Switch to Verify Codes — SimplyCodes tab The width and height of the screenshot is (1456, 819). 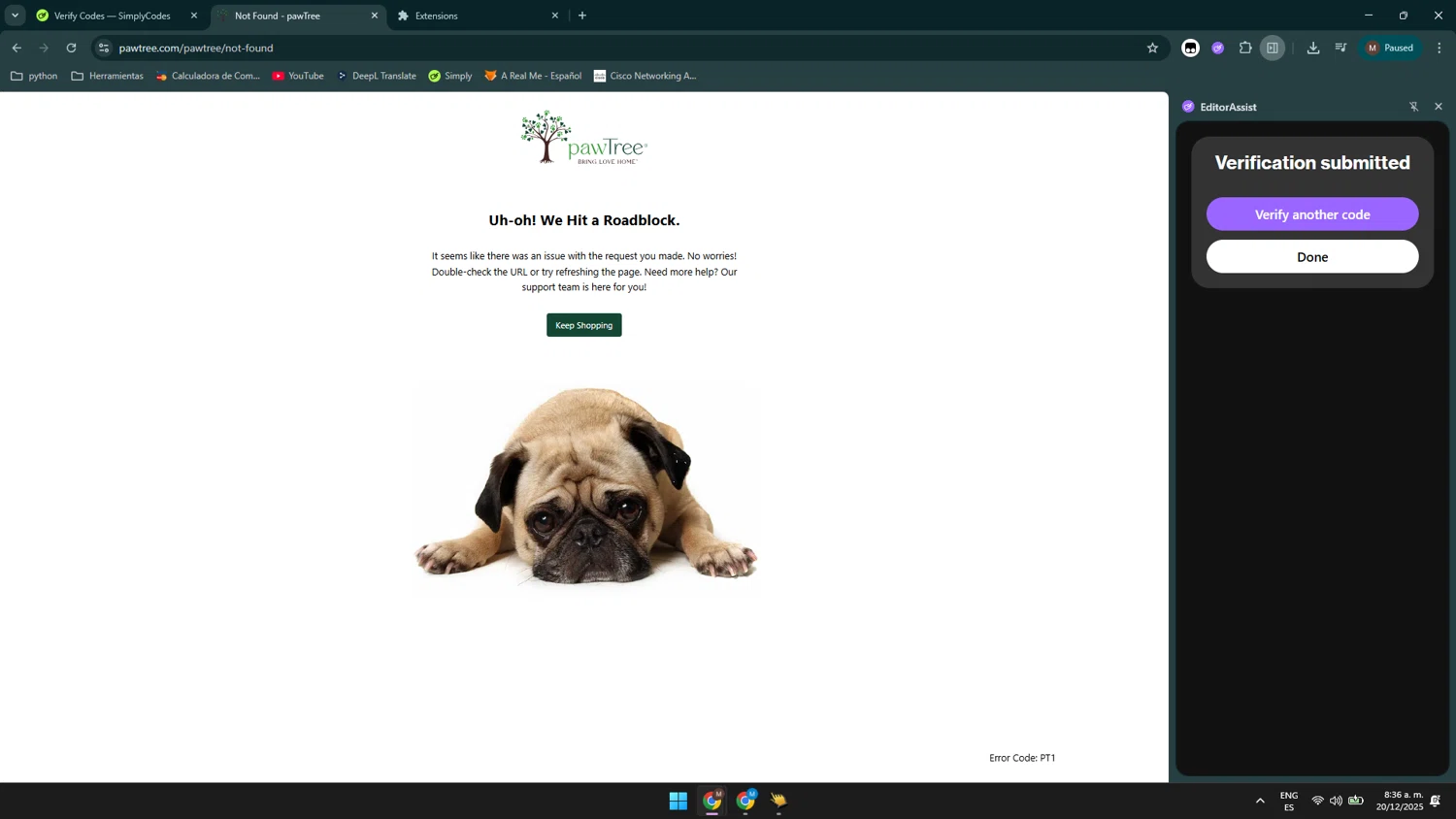tap(113, 16)
